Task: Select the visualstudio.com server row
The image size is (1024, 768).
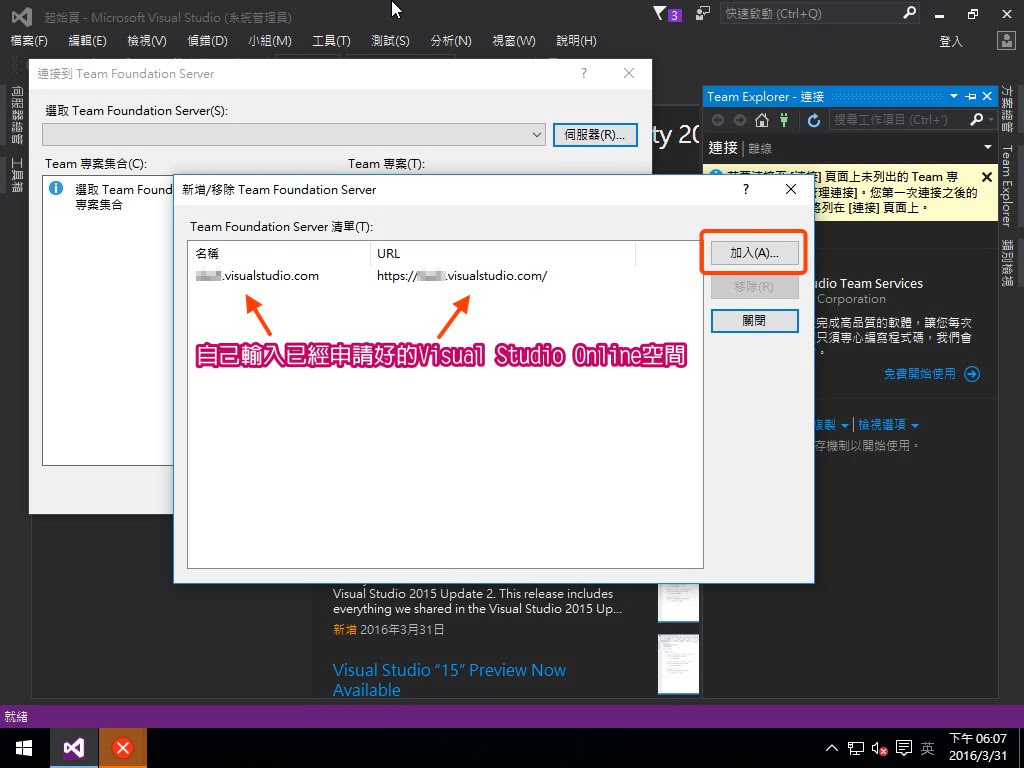Action: tap(445, 276)
